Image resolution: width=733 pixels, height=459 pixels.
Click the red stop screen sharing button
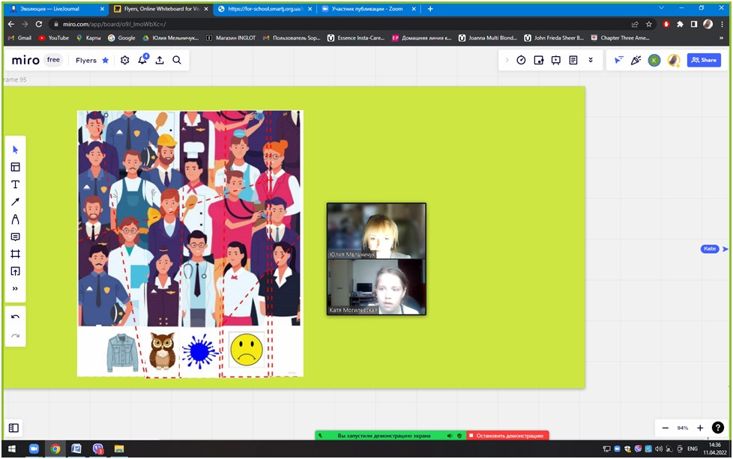(509, 436)
